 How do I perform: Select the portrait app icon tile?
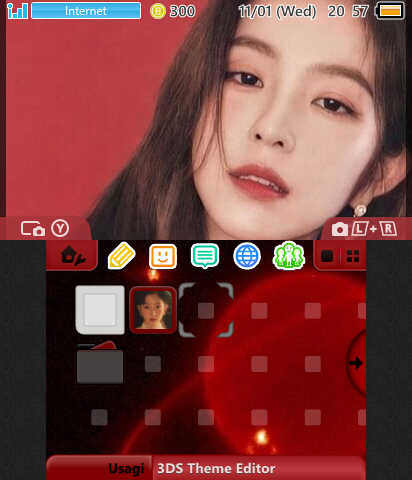tap(153, 310)
